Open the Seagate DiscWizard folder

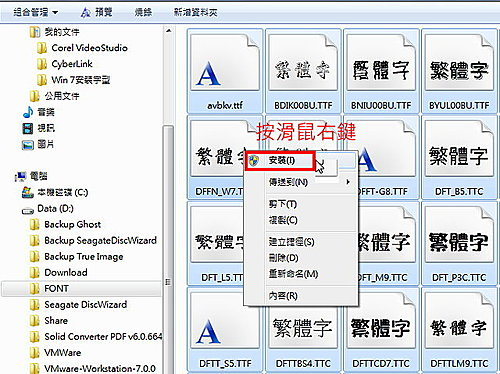pos(78,305)
